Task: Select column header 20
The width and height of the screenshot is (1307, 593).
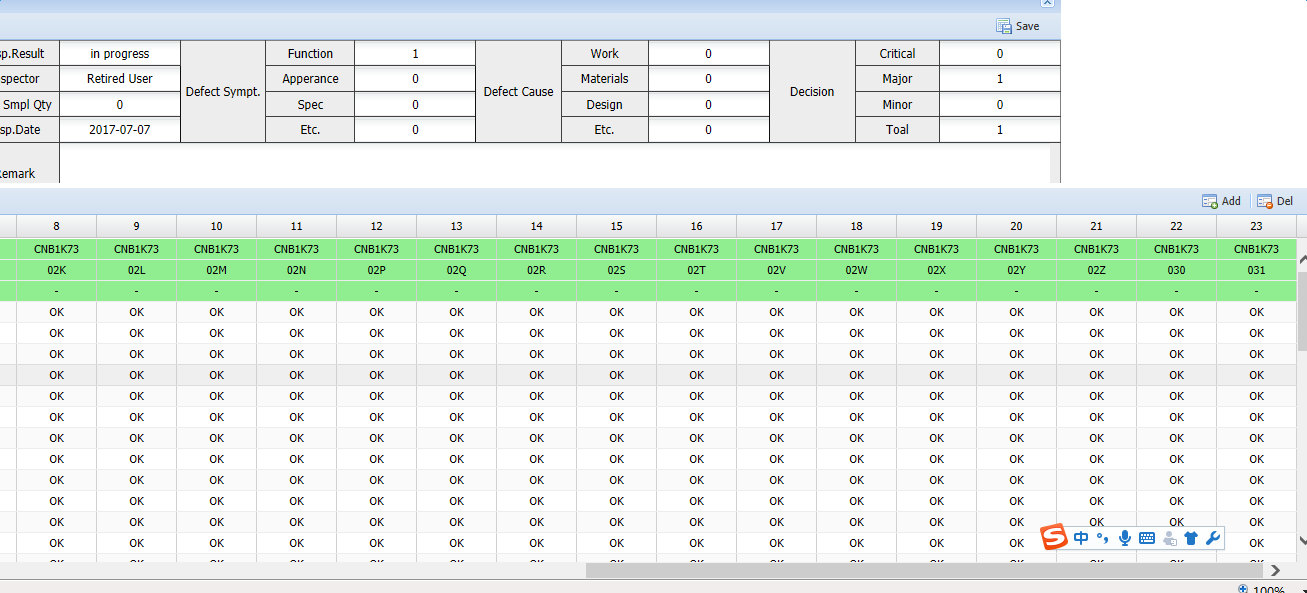Action: [x=1016, y=226]
